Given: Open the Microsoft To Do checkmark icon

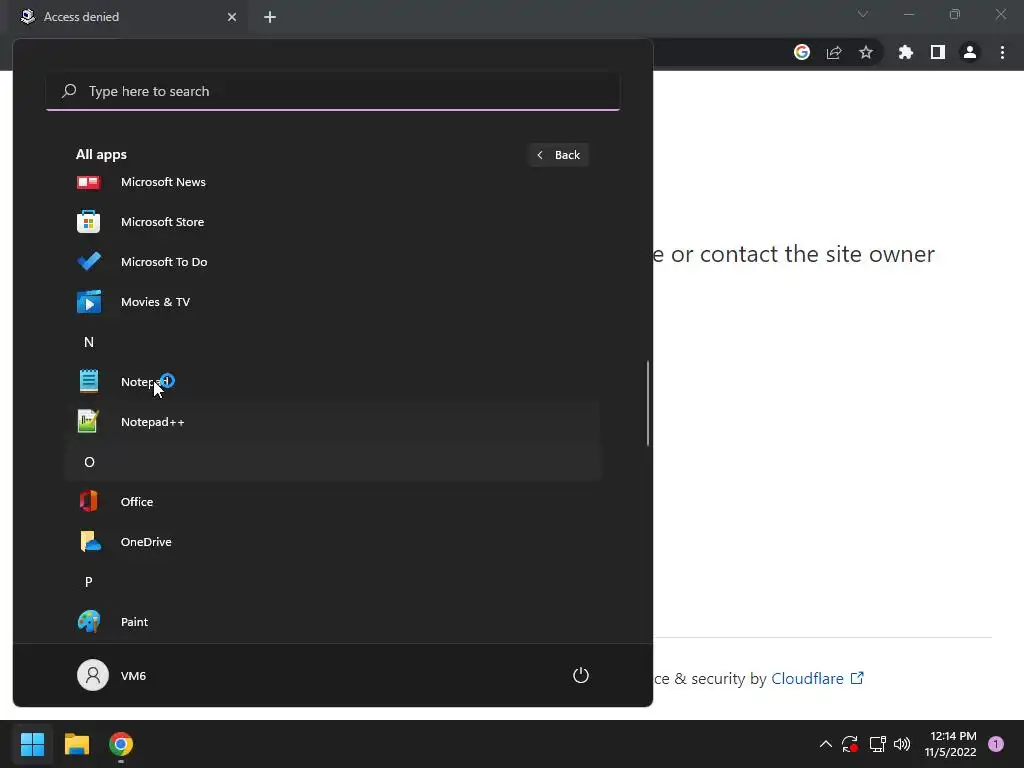Looking at the screenshot, I should coord(88,262).
